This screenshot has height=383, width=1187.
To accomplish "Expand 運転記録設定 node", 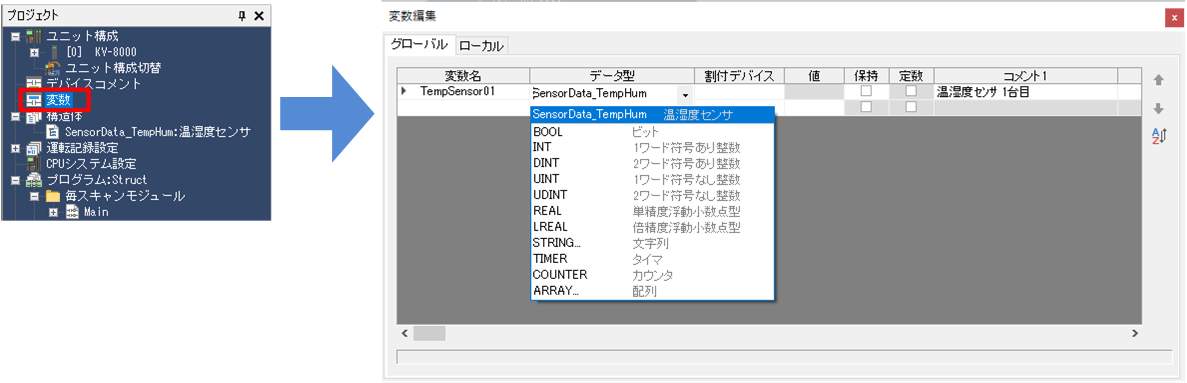I will click(14, 148).
